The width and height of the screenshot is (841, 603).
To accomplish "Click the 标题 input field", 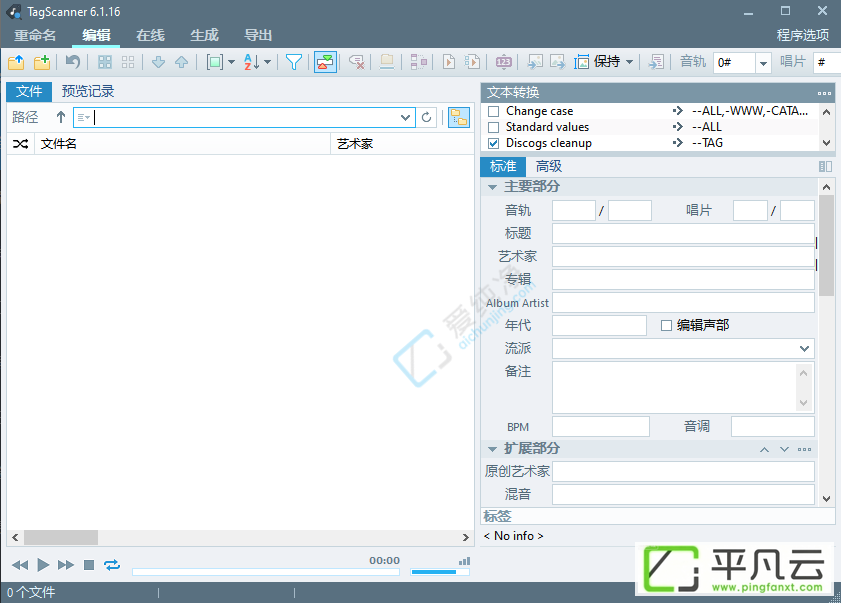I will click(x=683, y=234).
